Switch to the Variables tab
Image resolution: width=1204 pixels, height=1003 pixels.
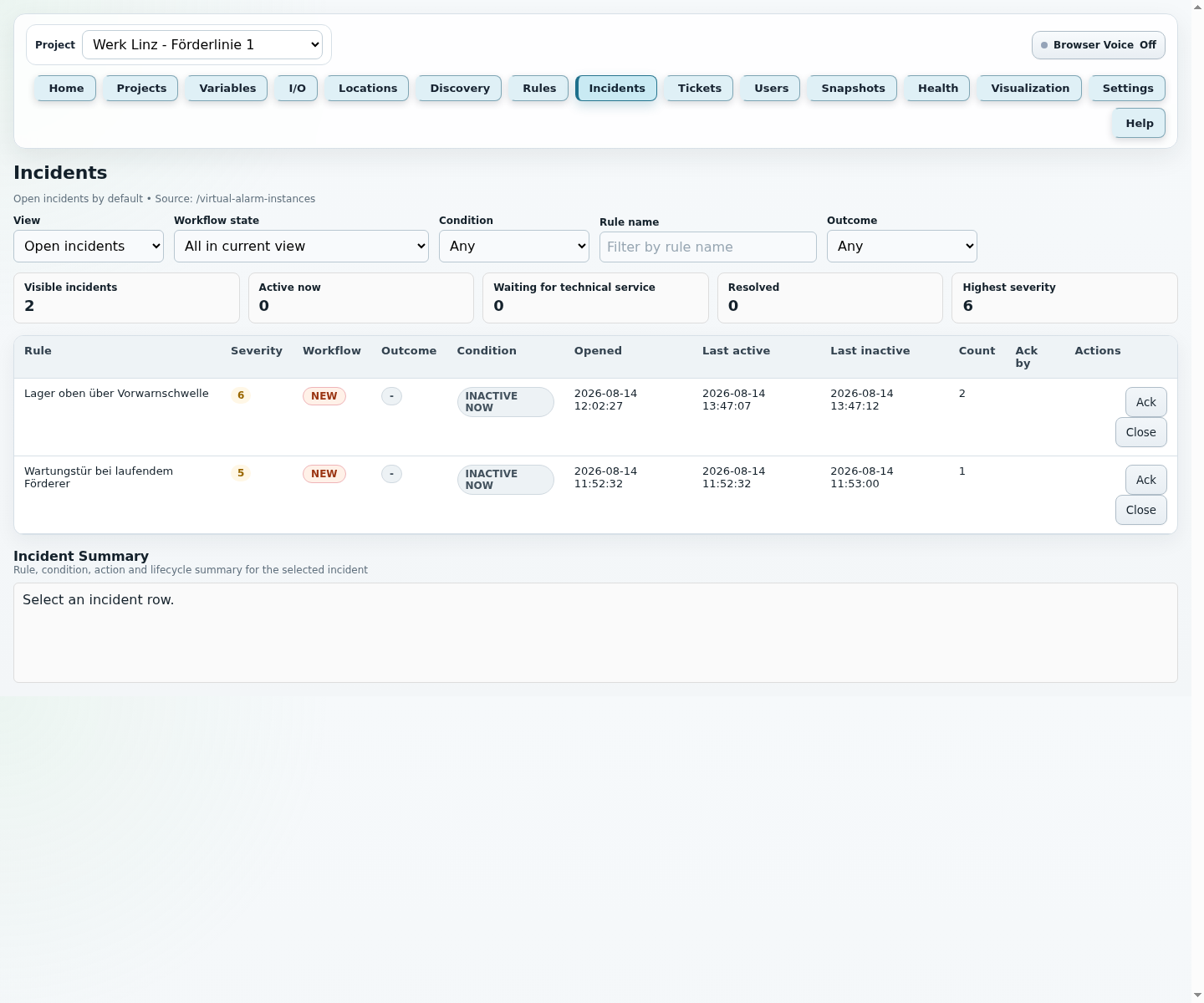[x=227, y=88]
